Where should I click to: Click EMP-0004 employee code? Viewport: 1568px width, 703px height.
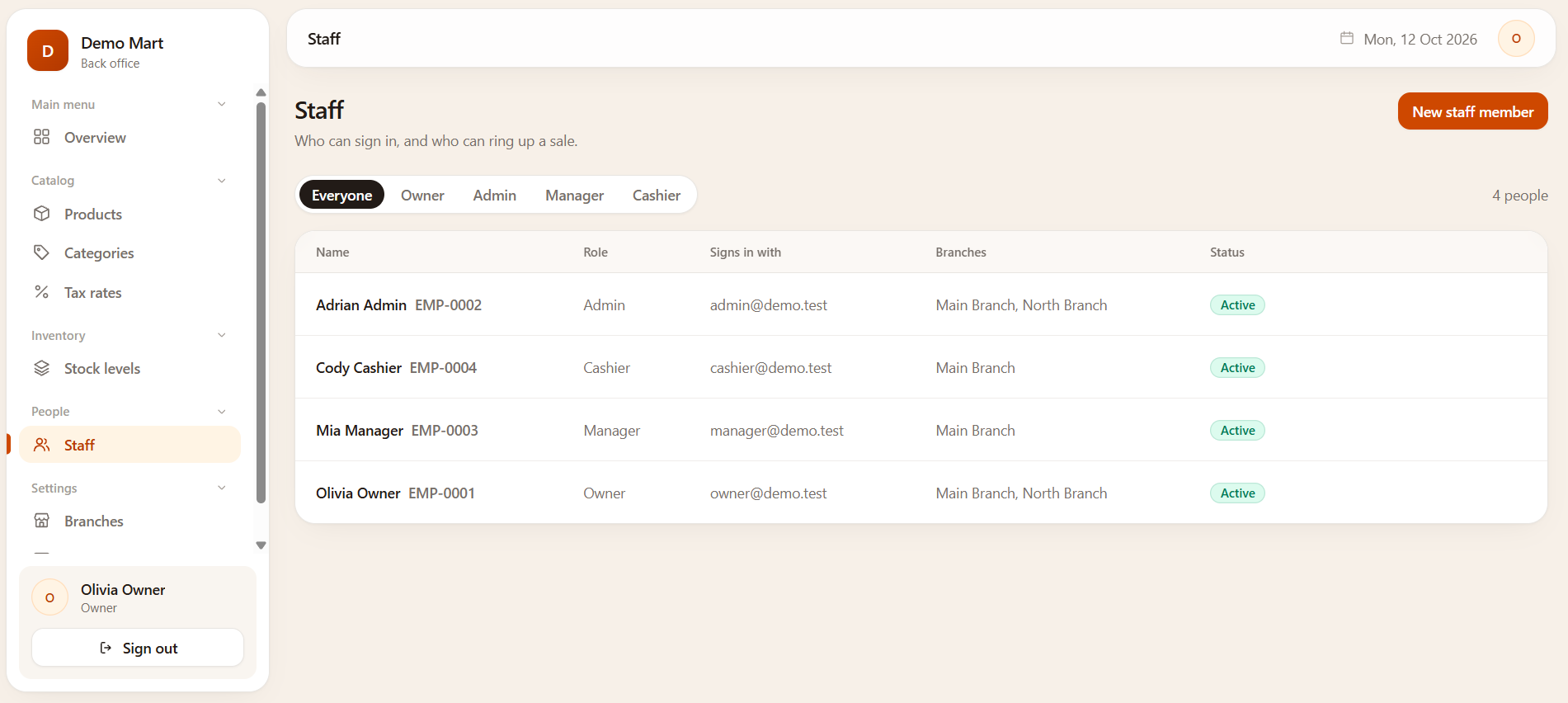(x=443, y=368)
